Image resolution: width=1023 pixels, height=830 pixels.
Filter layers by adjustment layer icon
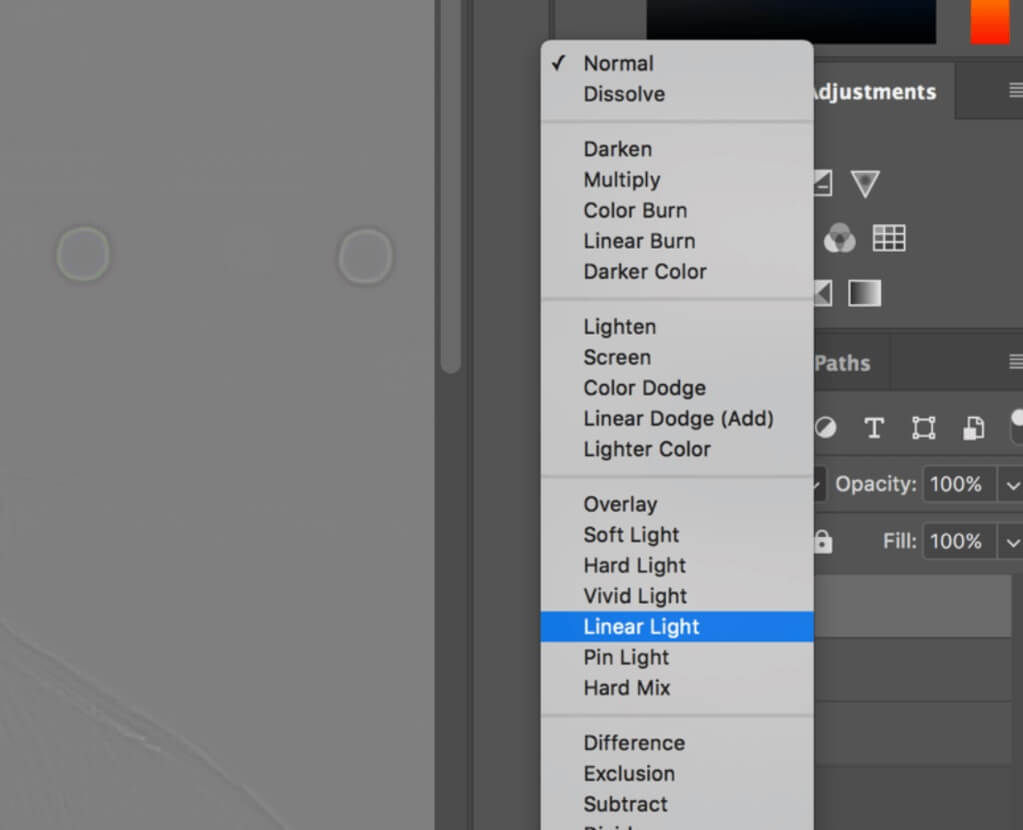click(x=825, y=428)
